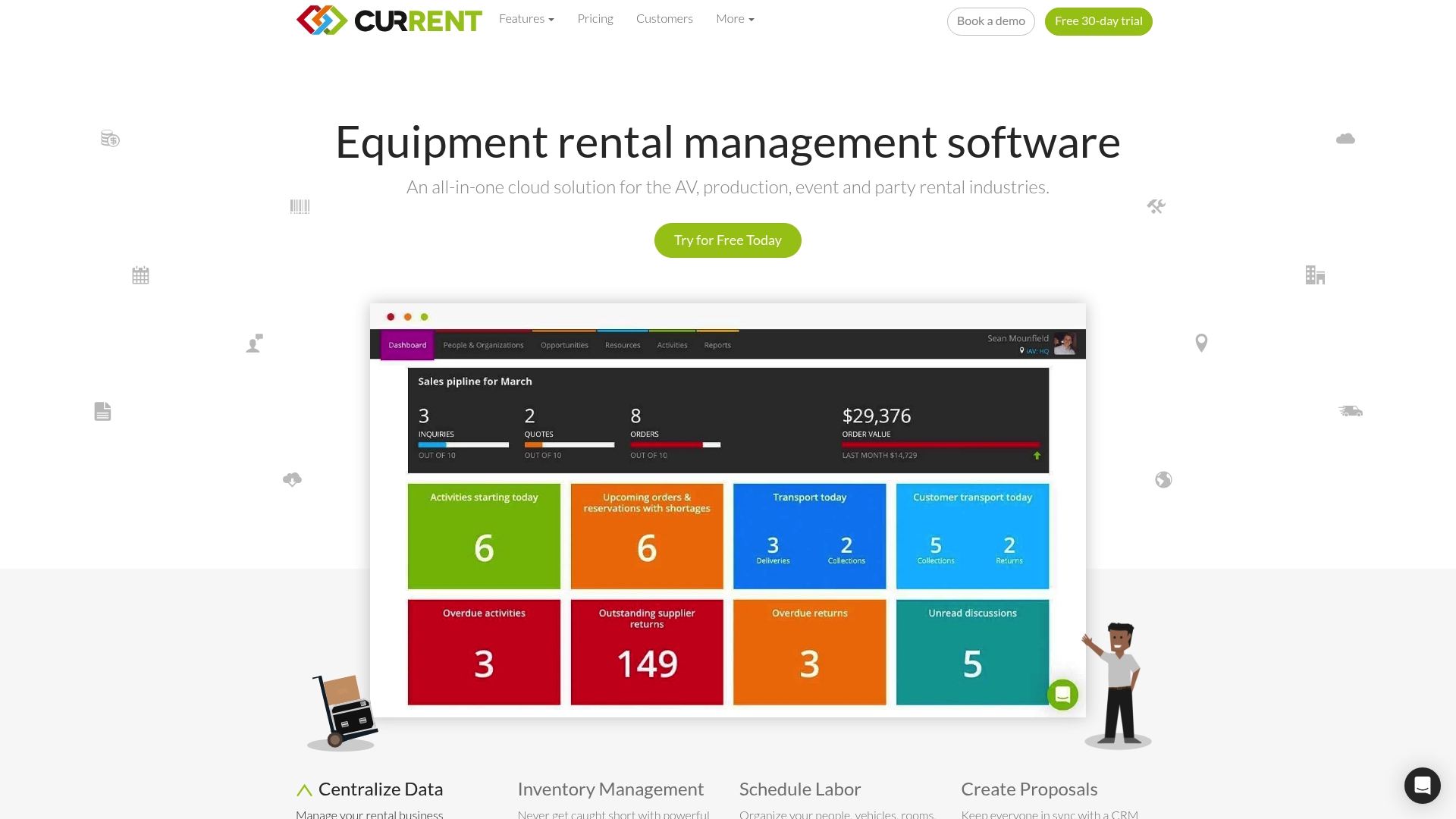Open the Features dropdown menu
Viewport: 1456px width, 819px height.
point(526,18)
